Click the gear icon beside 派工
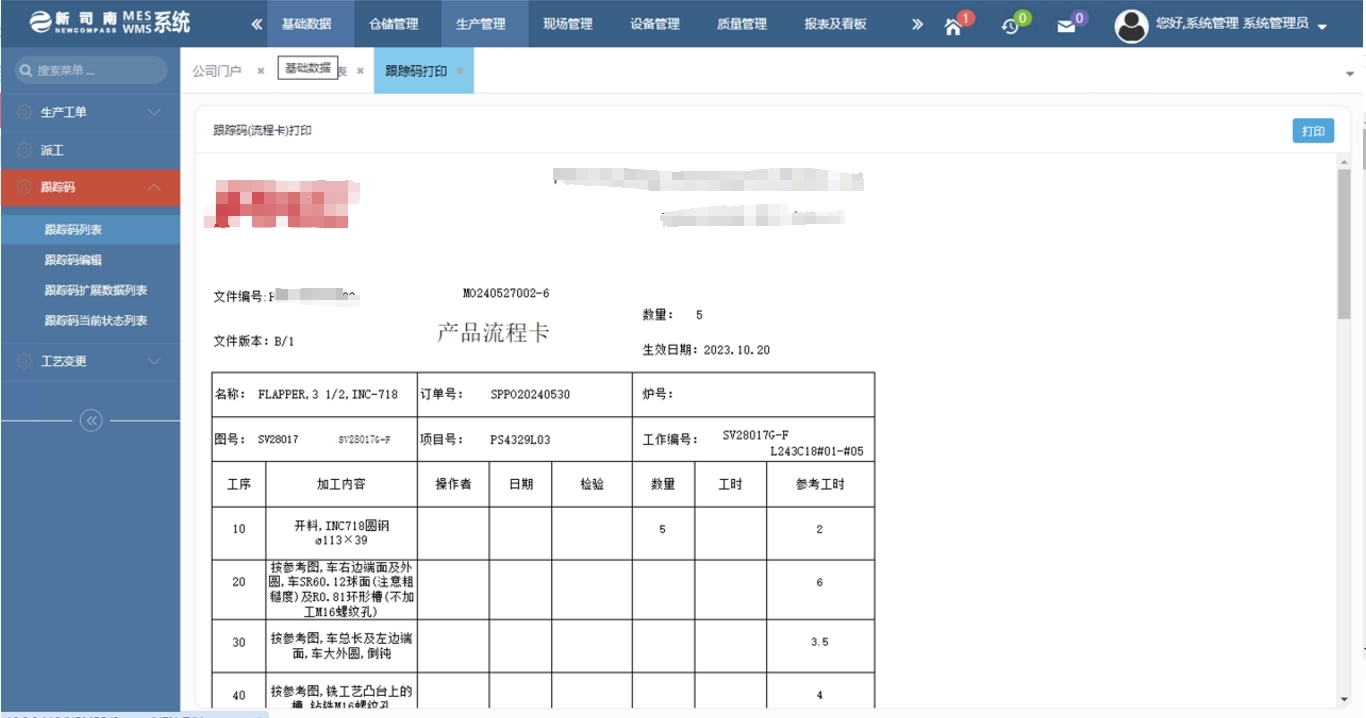1366x718 pixels. coord(25,150)
